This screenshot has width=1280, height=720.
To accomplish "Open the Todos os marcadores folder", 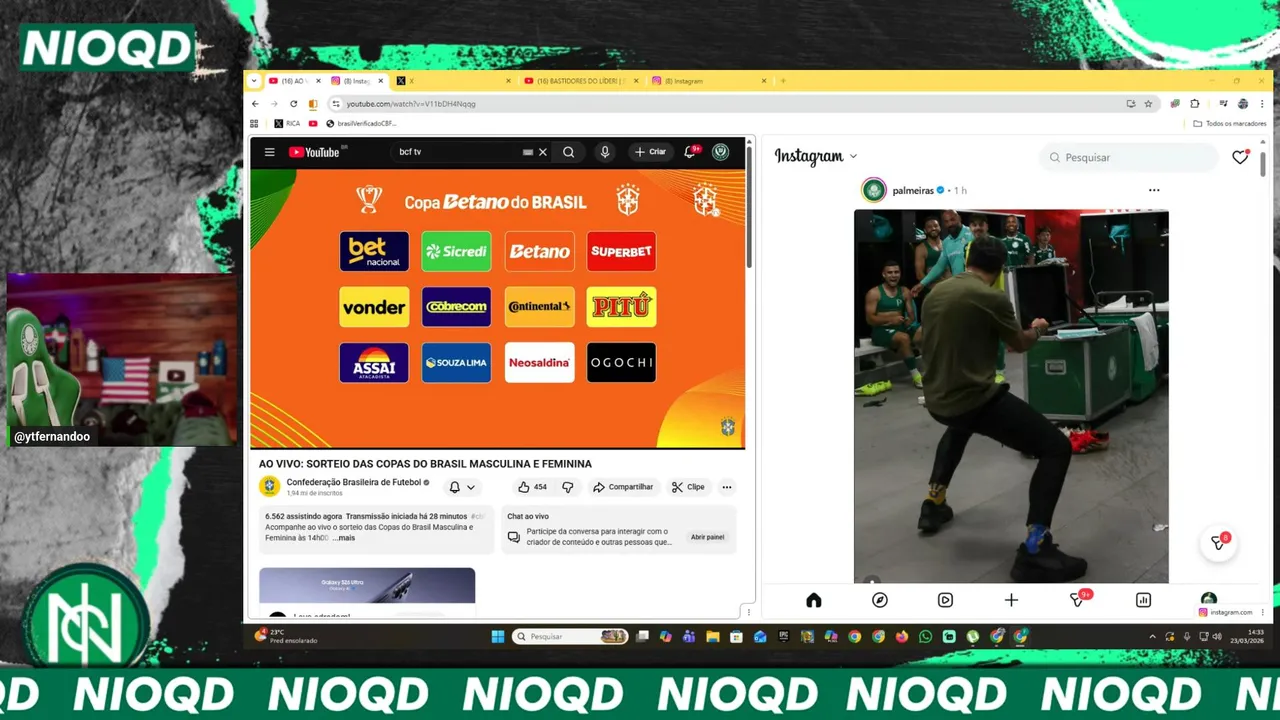I will (1230, 124).
